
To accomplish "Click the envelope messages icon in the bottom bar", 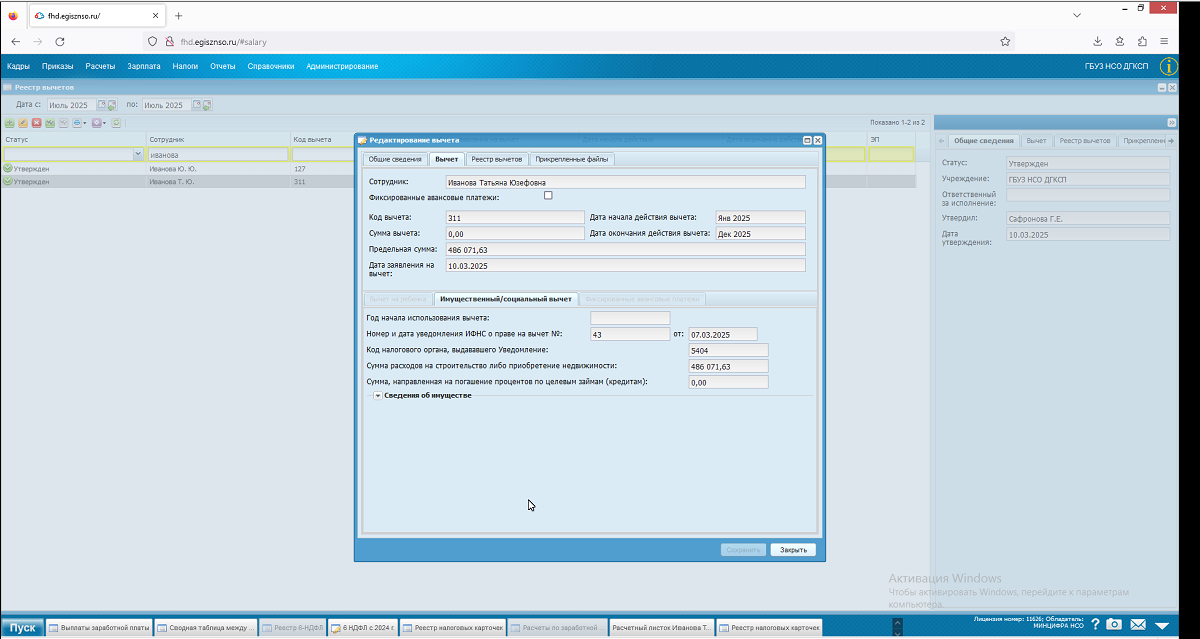I will (1138, 624).
